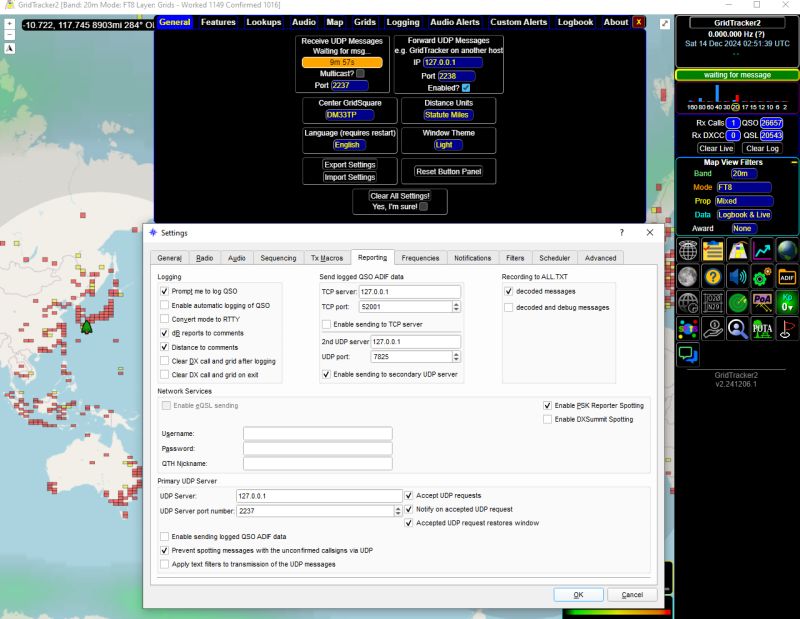Click the wireframe globe satellite icon
800x619 pixels.
click(688, 251)
